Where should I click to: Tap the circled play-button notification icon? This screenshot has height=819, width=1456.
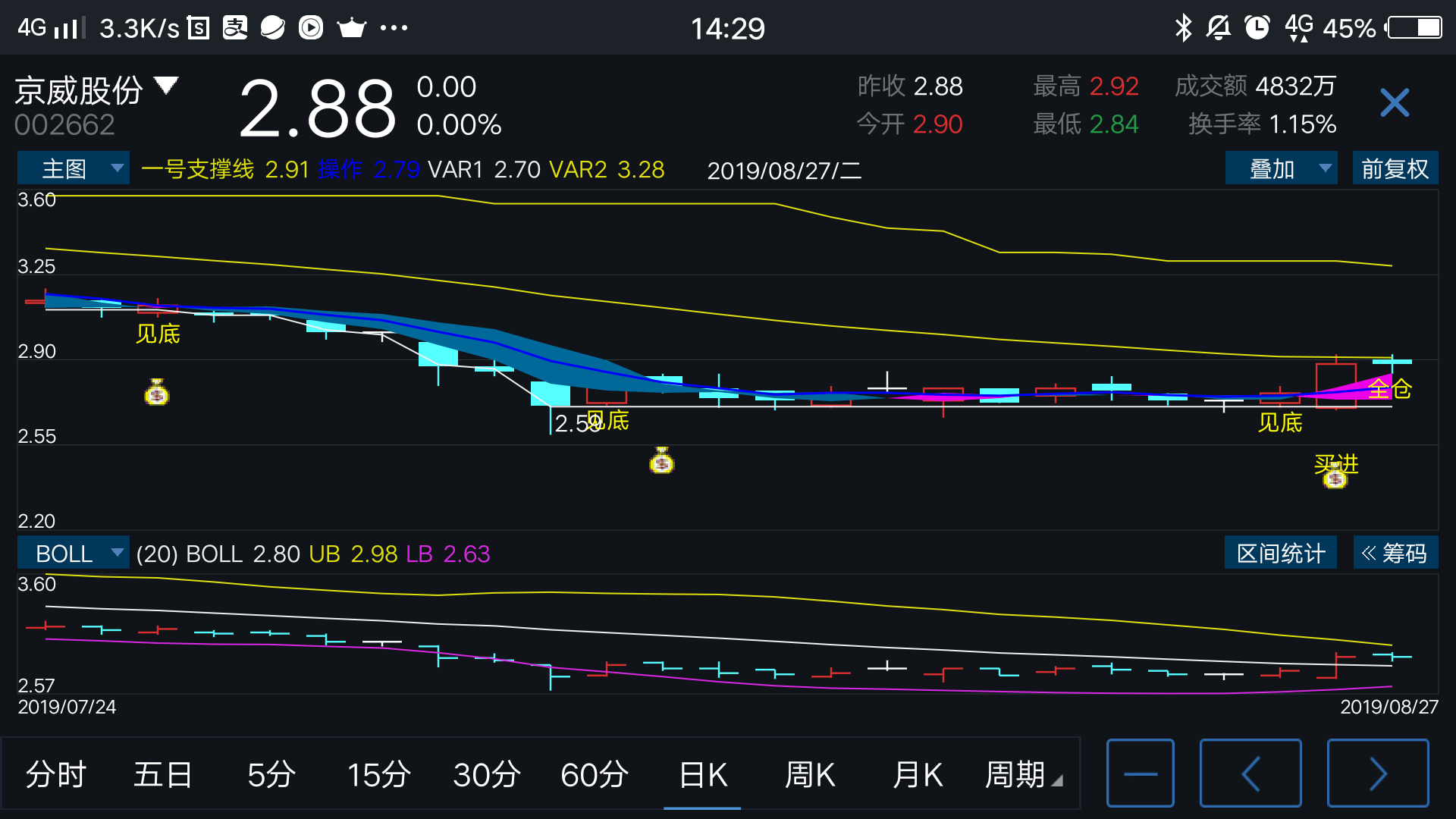pos(311,28)
